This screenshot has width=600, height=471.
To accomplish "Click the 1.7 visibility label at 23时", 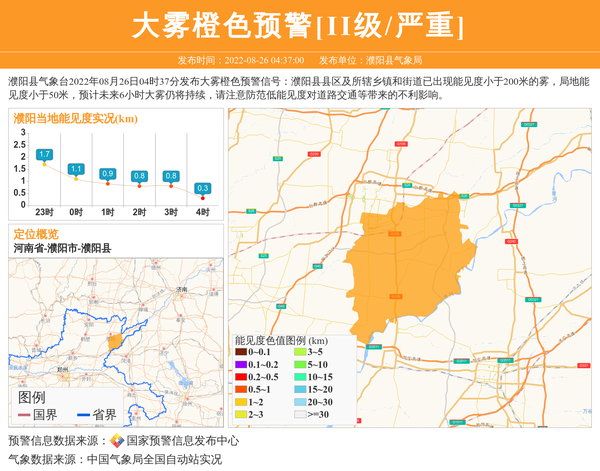I will [x=44, y=154].
